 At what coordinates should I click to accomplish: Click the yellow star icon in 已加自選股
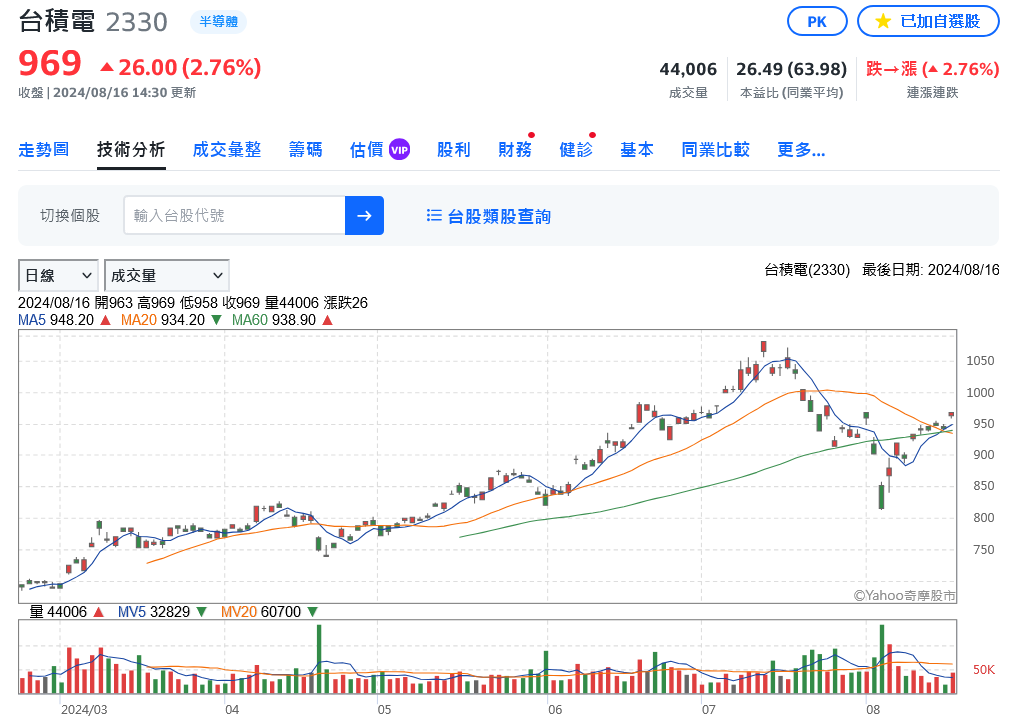click(883, 21)
